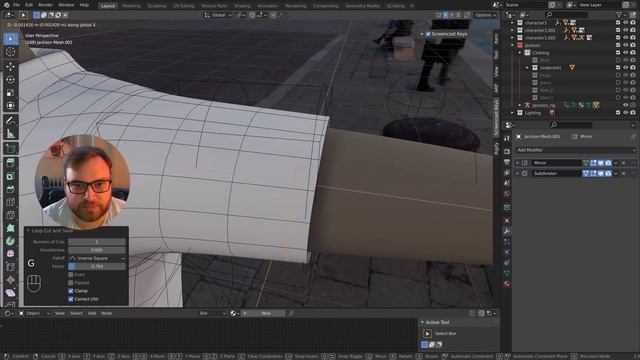This screenshot has height=360, width=640.
Task: Switch to the Modeling workspace tab
Action: [131, 6]
